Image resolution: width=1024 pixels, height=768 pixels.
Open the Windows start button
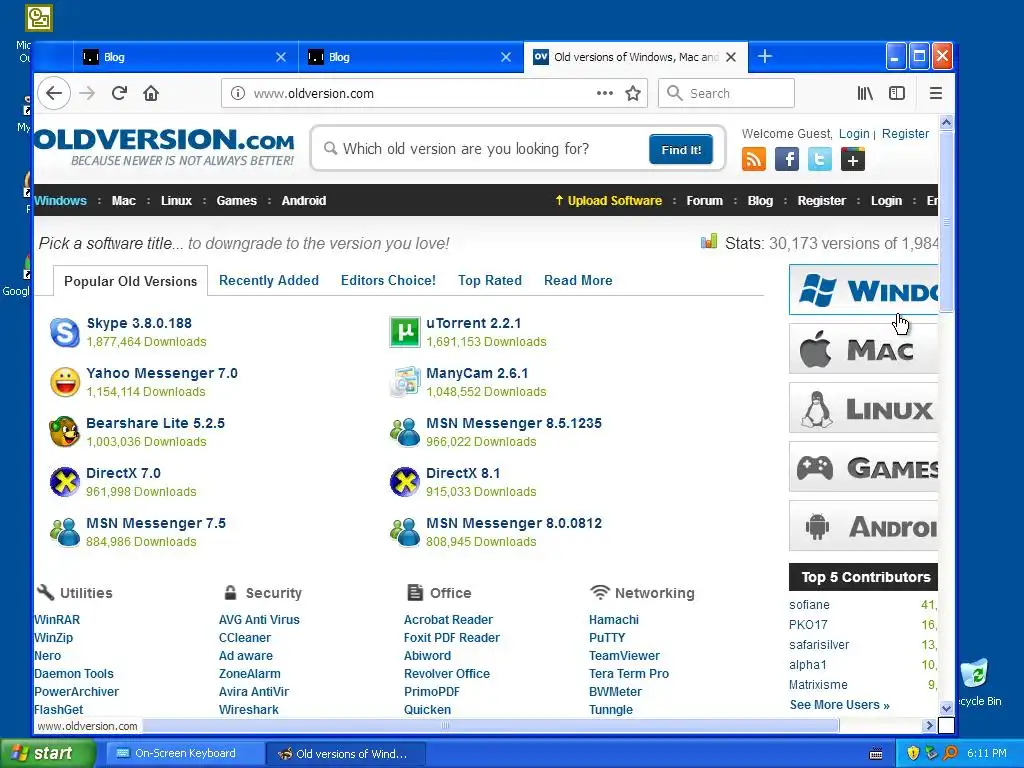click(x=47, y=753)
